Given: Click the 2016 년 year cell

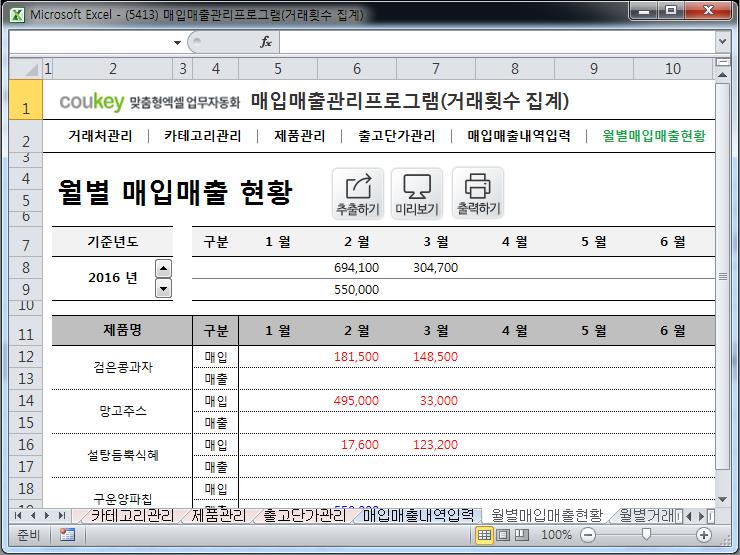Looking at the screenshot, I should click(112, 278).
